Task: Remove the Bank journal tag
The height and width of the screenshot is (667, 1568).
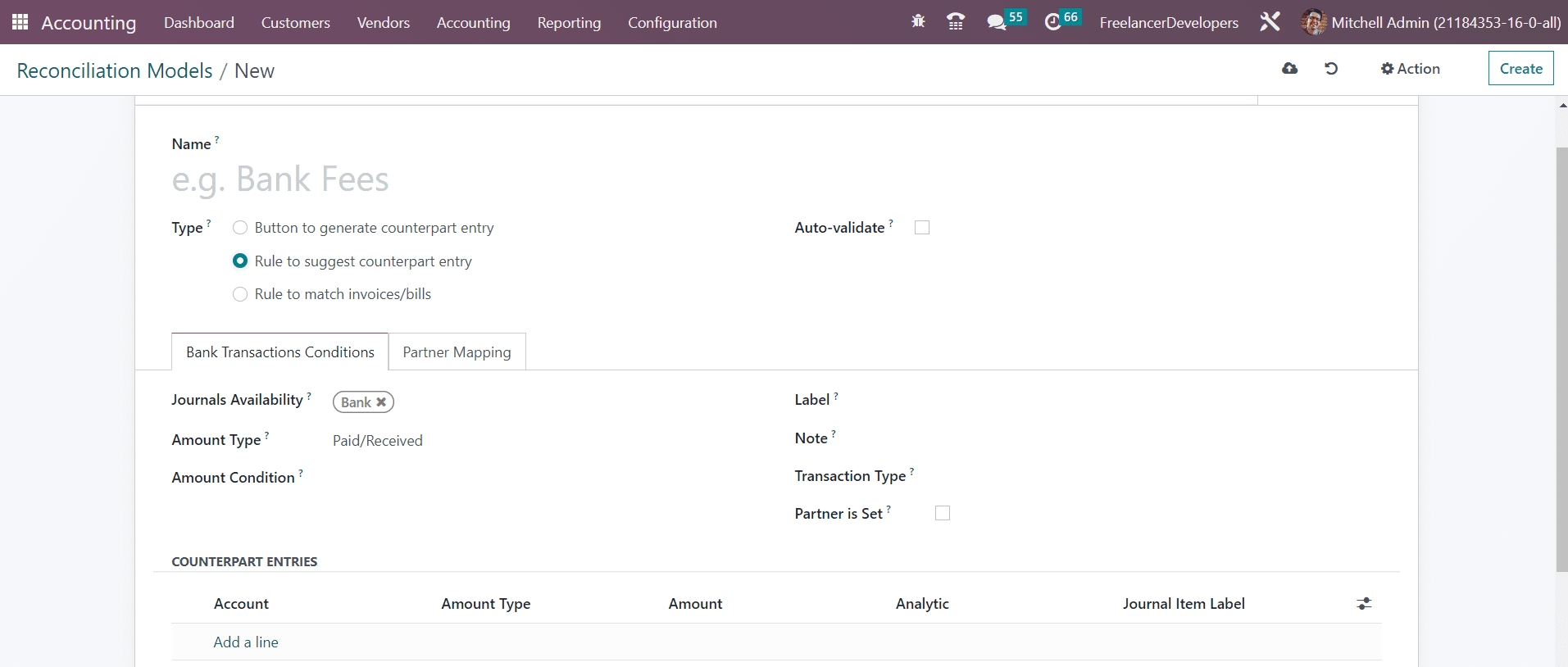Action: click(x=381, y=402)
